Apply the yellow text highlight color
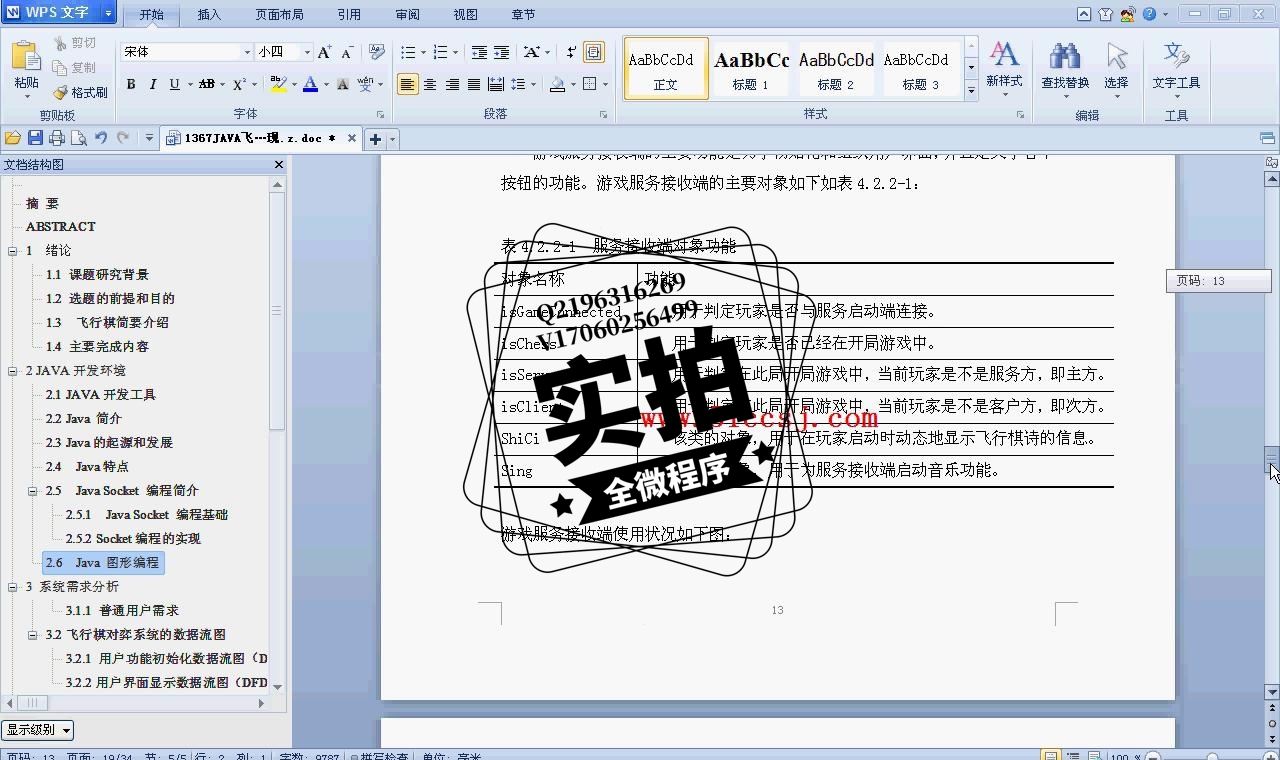The height and width of the screenshot is (760, 1280). pos(278,85)
